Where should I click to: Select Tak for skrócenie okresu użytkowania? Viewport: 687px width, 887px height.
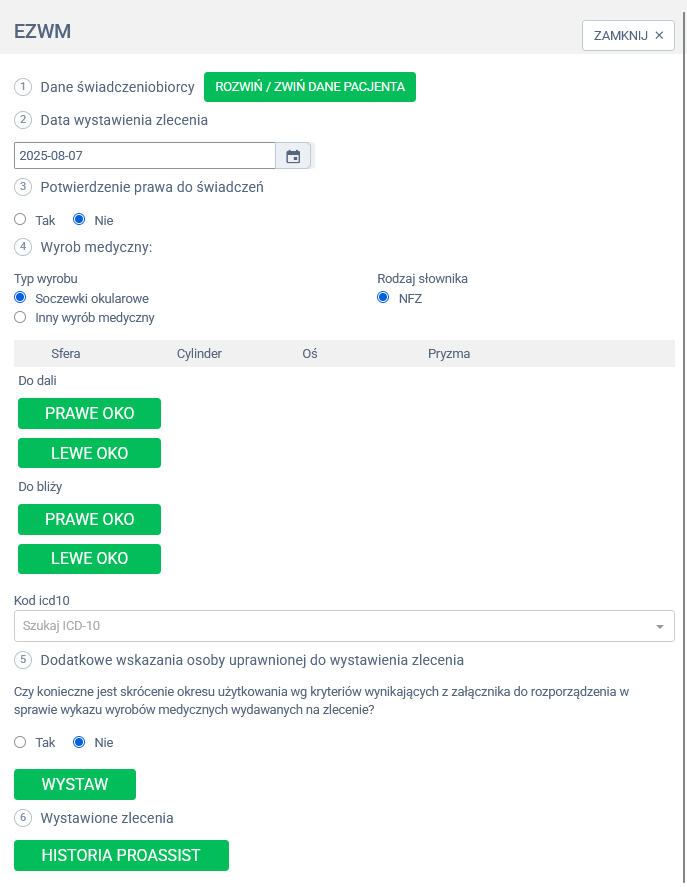(20, 742)
